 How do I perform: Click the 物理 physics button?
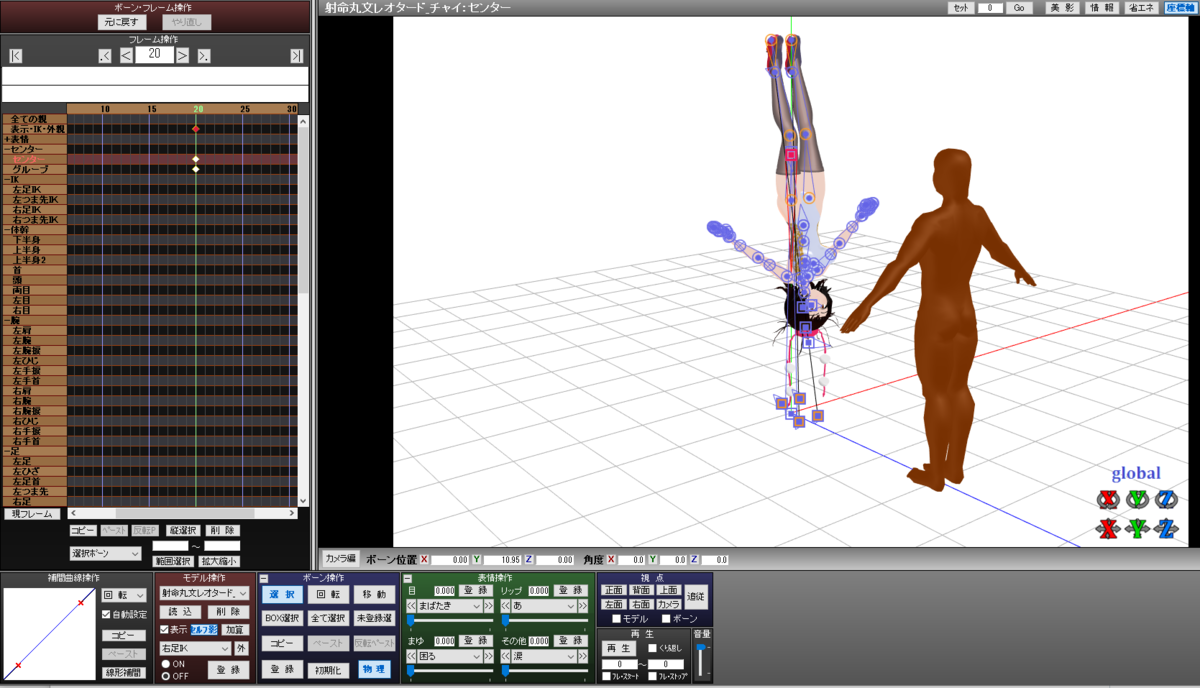[374, 669]
